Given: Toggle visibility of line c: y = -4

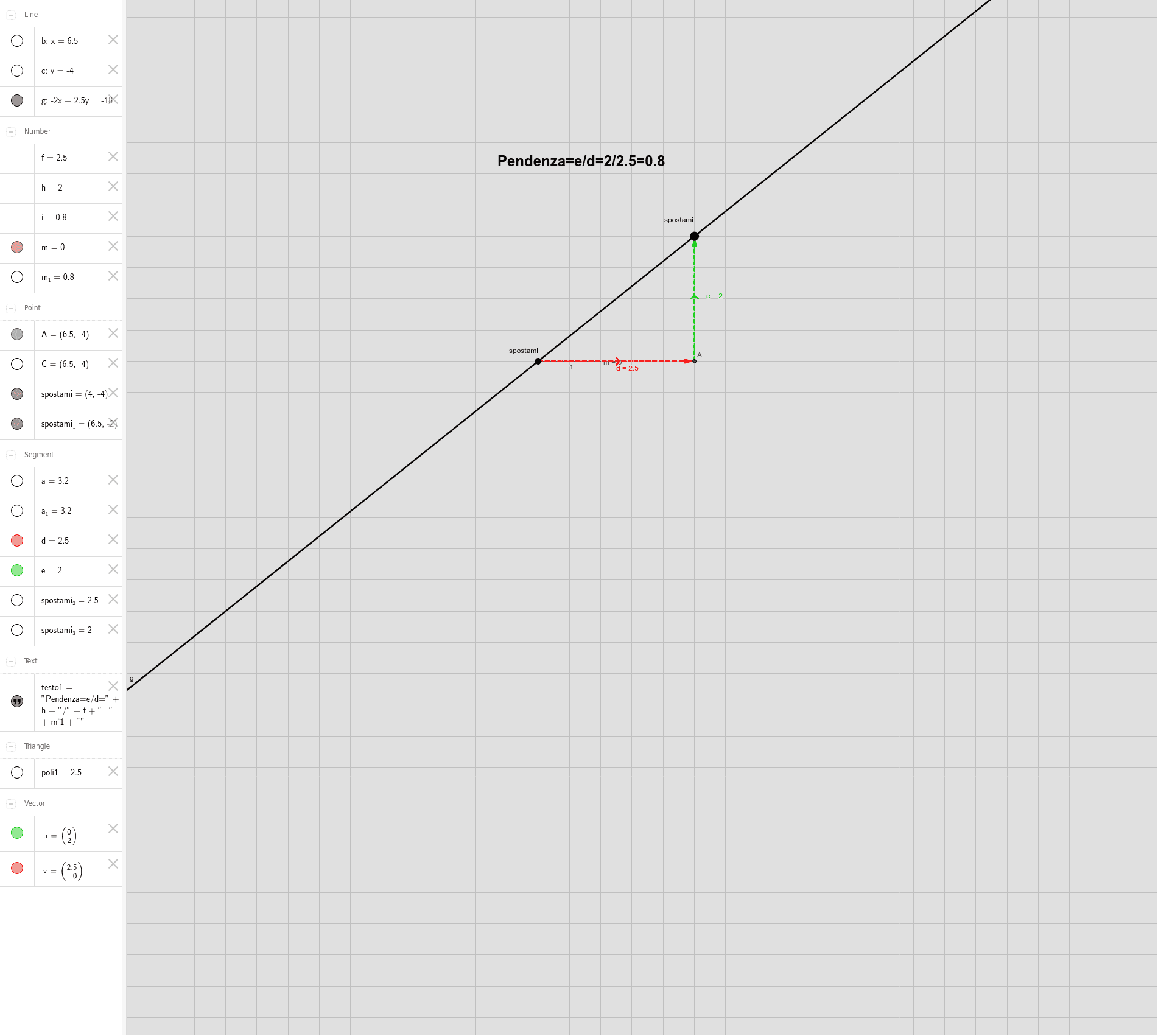Looking at the screenshot, I should pos(17,71).
